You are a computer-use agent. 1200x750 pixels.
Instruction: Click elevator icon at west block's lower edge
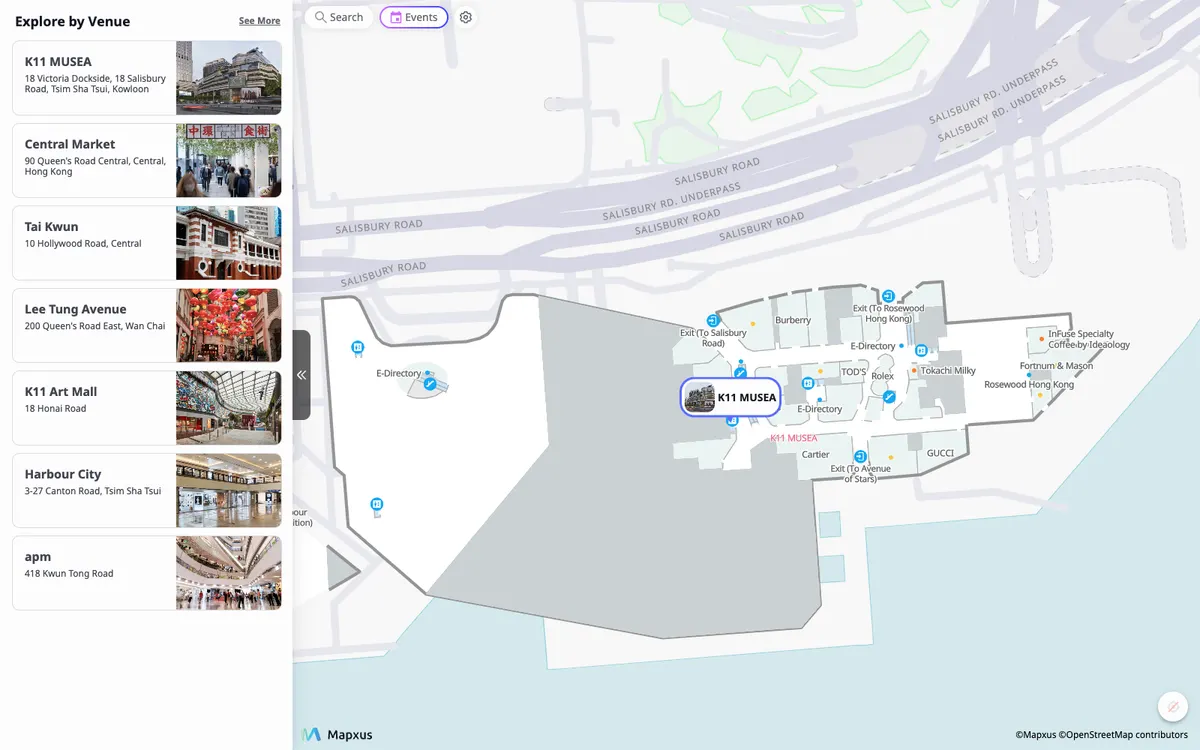pos(377,504)
